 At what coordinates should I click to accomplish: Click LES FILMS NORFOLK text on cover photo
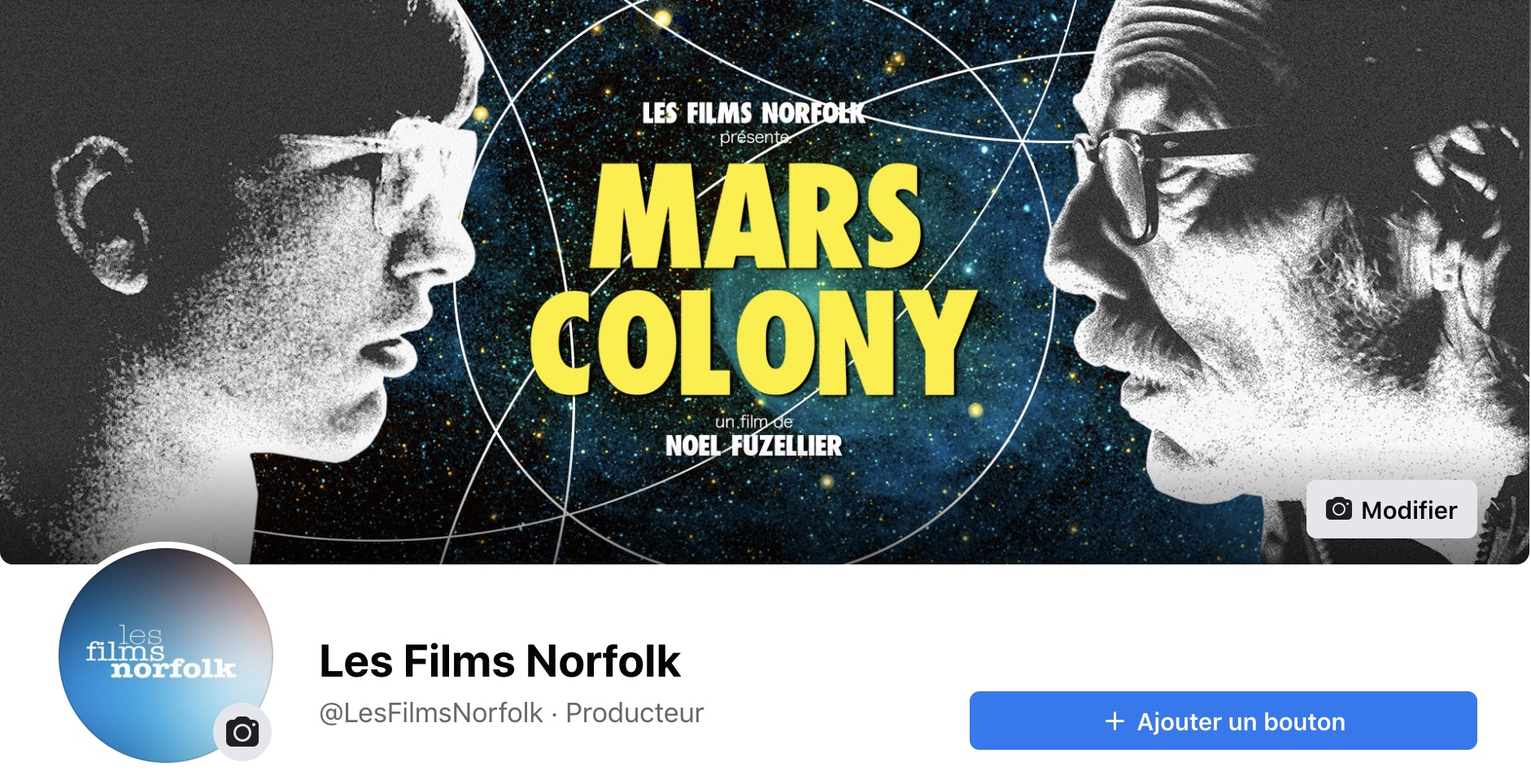(x=754, y=113)
